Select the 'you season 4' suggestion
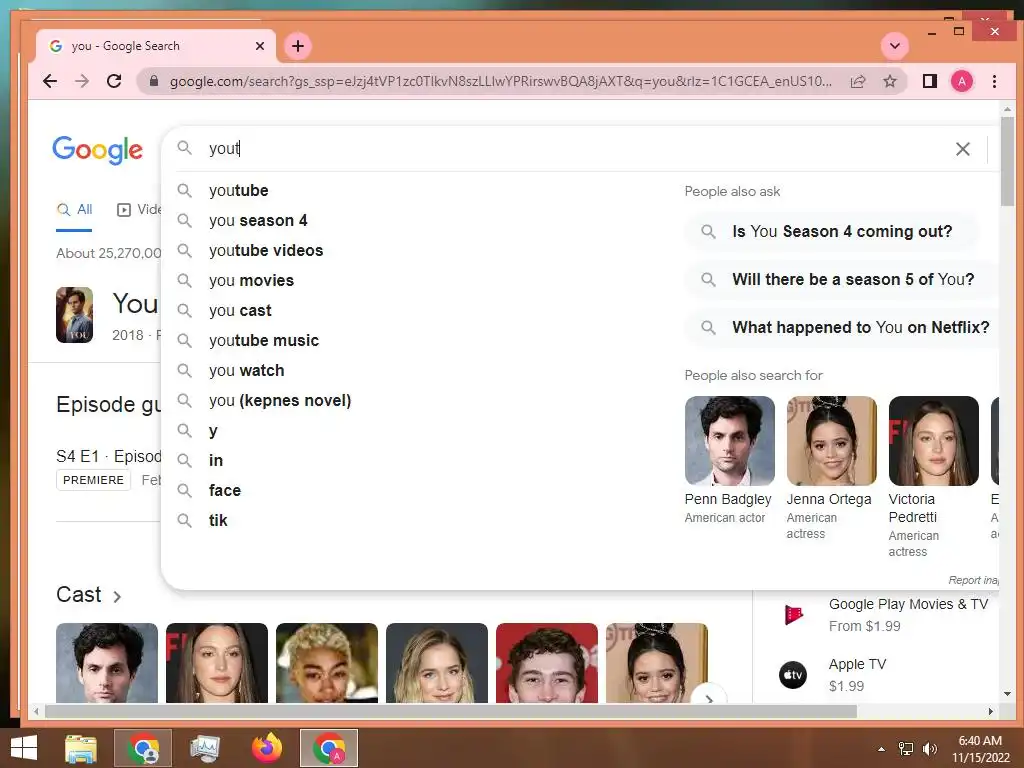 pyautogui.click(x=418, y=220)
